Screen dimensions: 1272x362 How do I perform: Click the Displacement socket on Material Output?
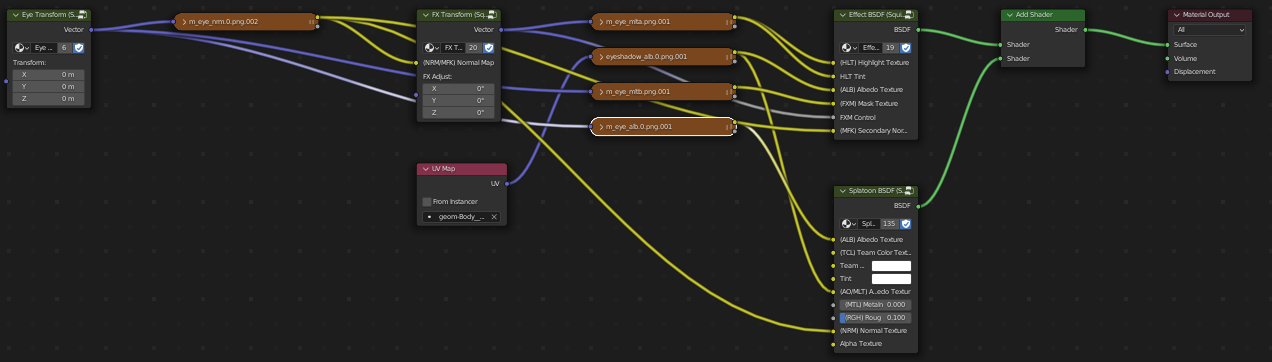[x=1168, y=71]
